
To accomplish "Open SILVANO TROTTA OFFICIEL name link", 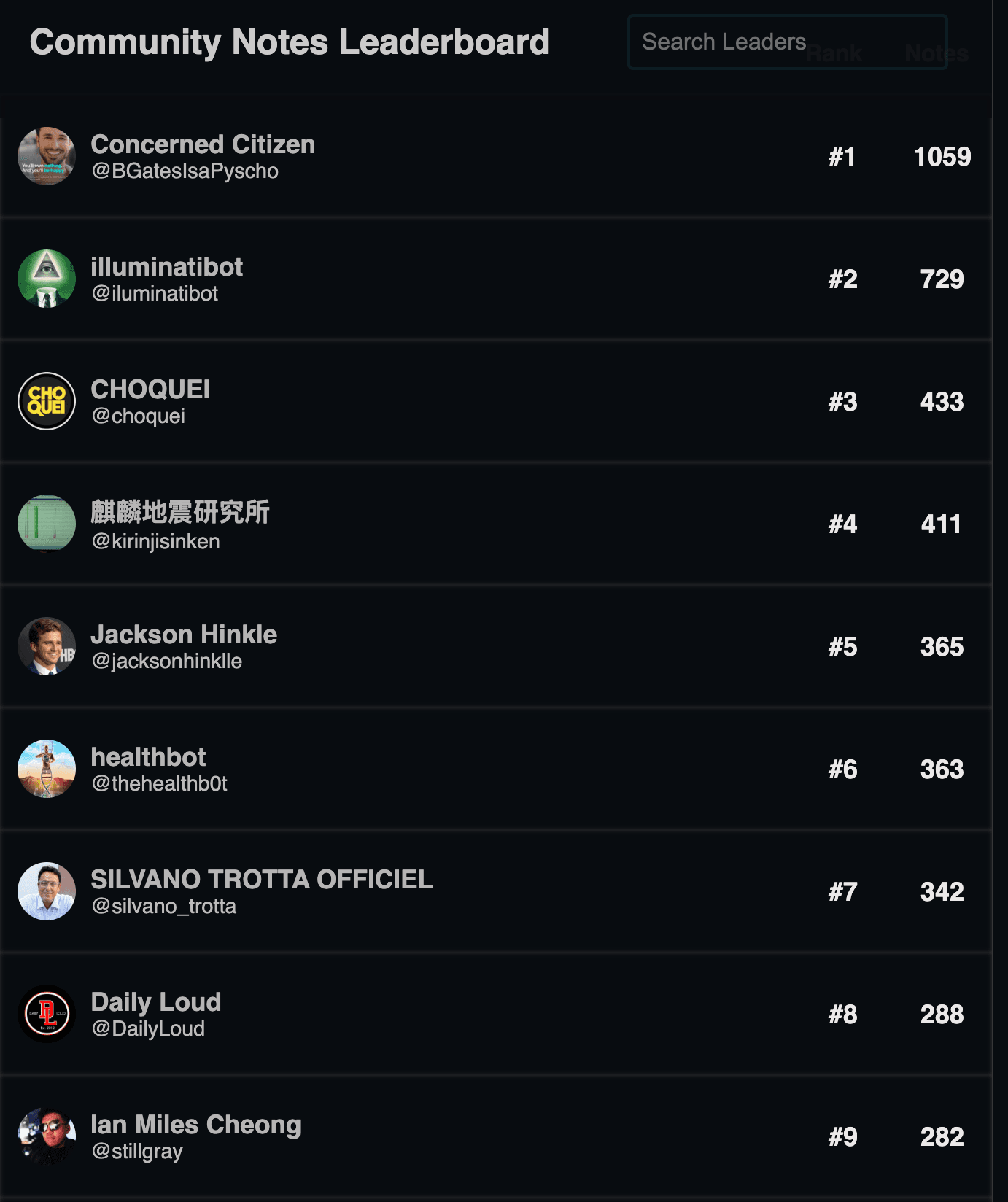I will click(261, 880).
